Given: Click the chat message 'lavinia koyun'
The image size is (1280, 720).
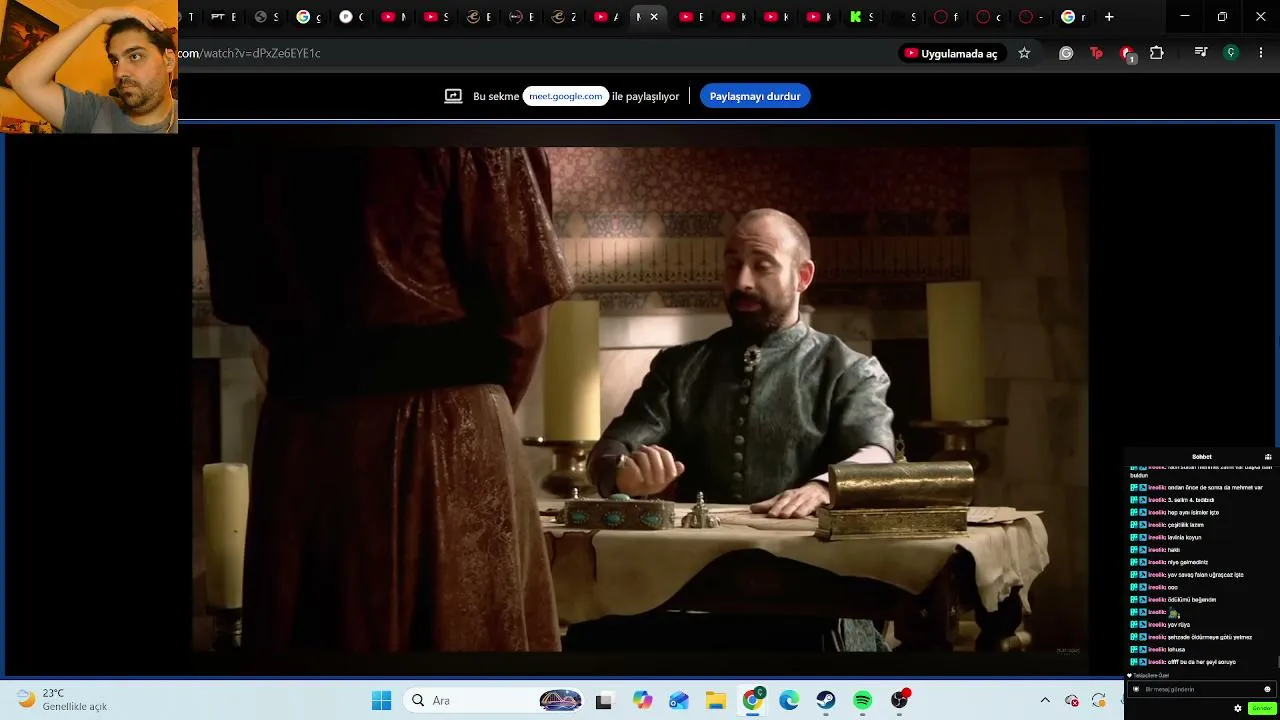Looking at the screenshot, I should 1184,537.
